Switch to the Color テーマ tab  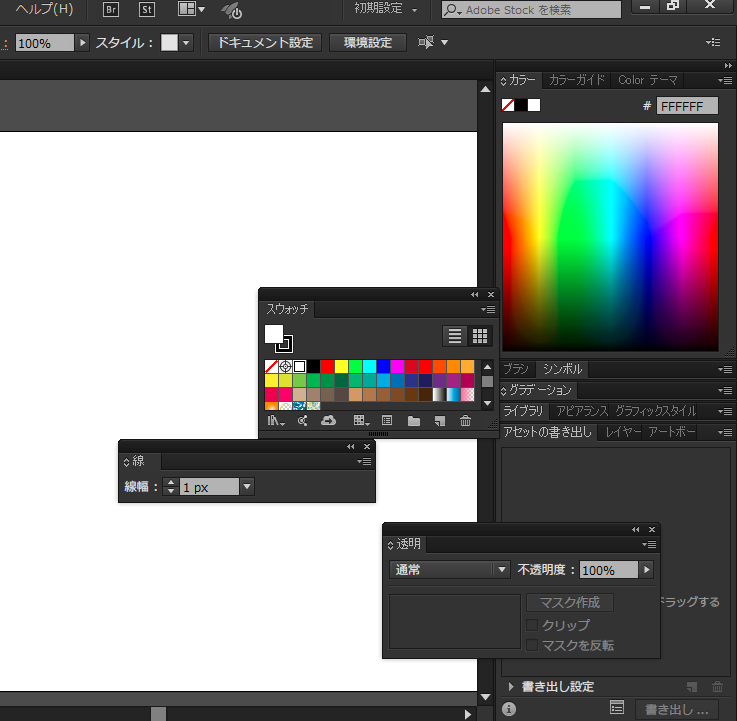(648, 80)
